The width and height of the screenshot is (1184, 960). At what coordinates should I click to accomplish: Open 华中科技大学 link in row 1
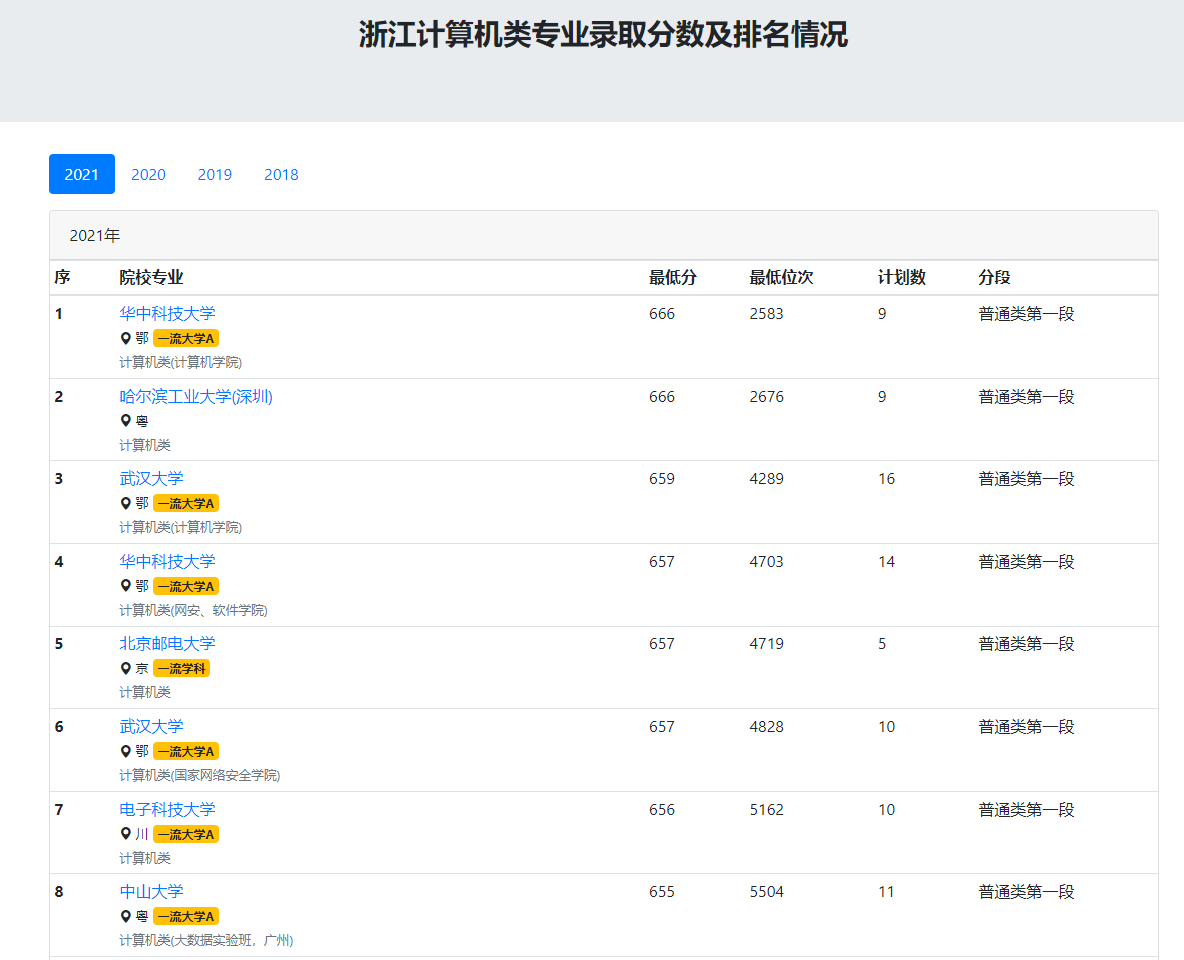tap(167, 313)
